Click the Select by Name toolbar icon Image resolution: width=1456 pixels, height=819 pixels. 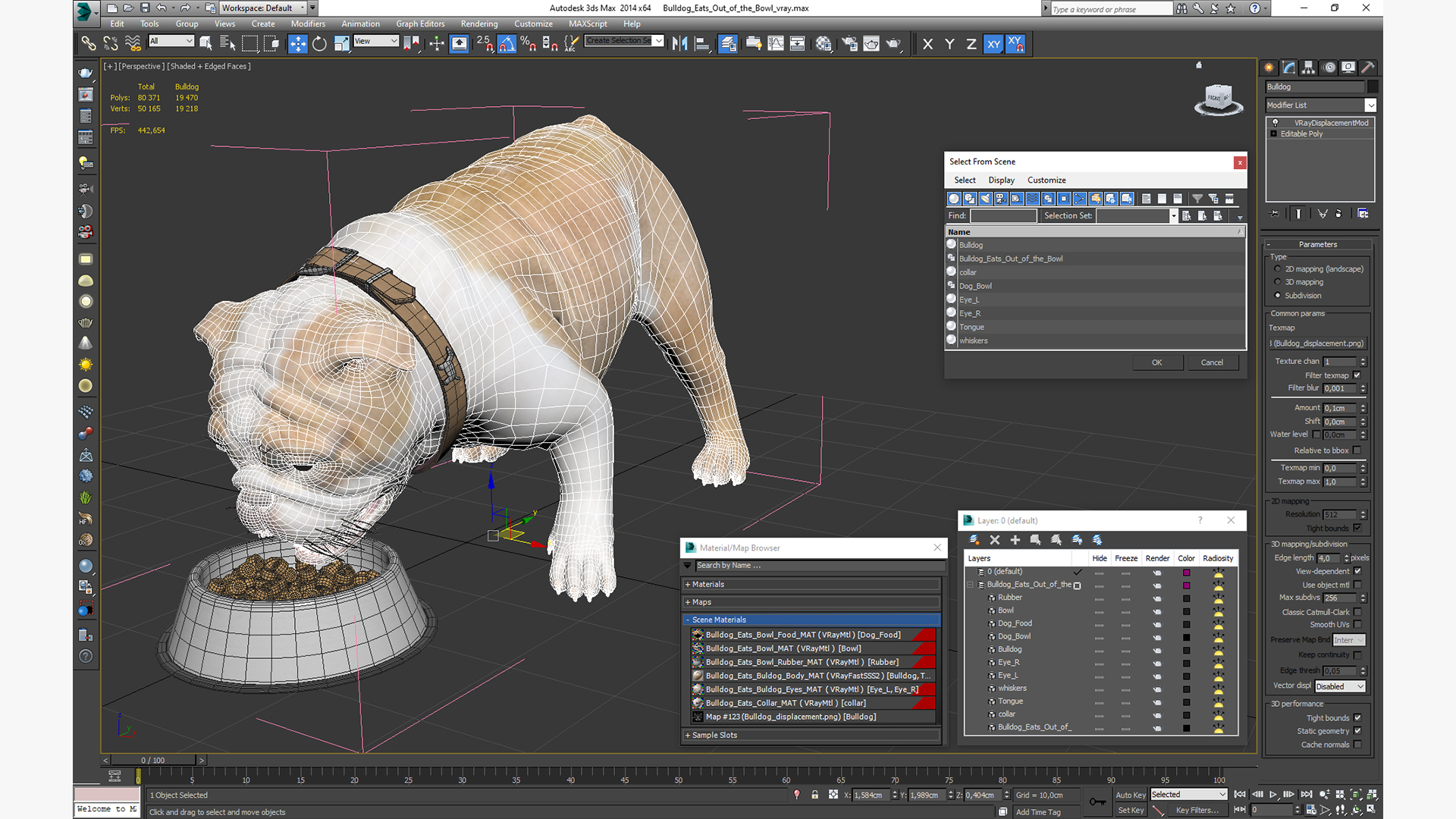[x=227, y=43]
